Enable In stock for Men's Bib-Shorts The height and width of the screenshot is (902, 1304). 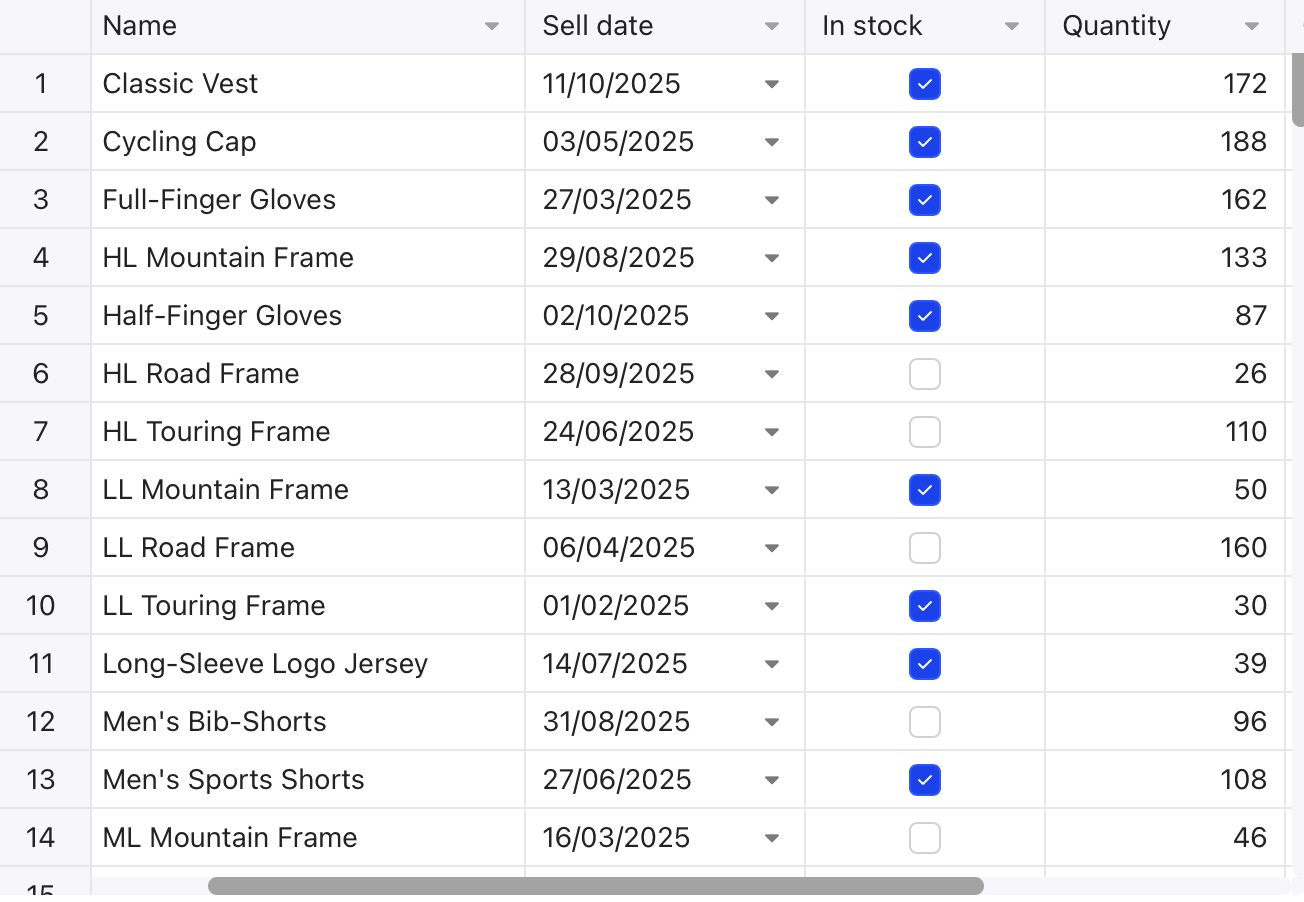(x=925, y=722)
